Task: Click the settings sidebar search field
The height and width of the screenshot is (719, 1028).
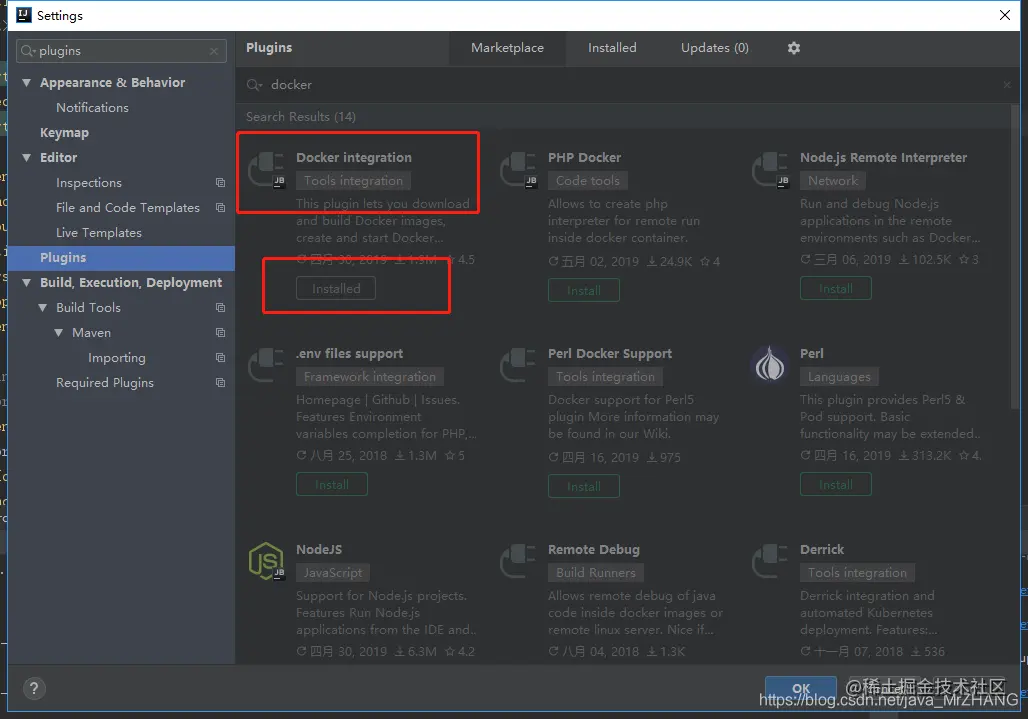Action: pyautogui.click(x=121, y=51)
